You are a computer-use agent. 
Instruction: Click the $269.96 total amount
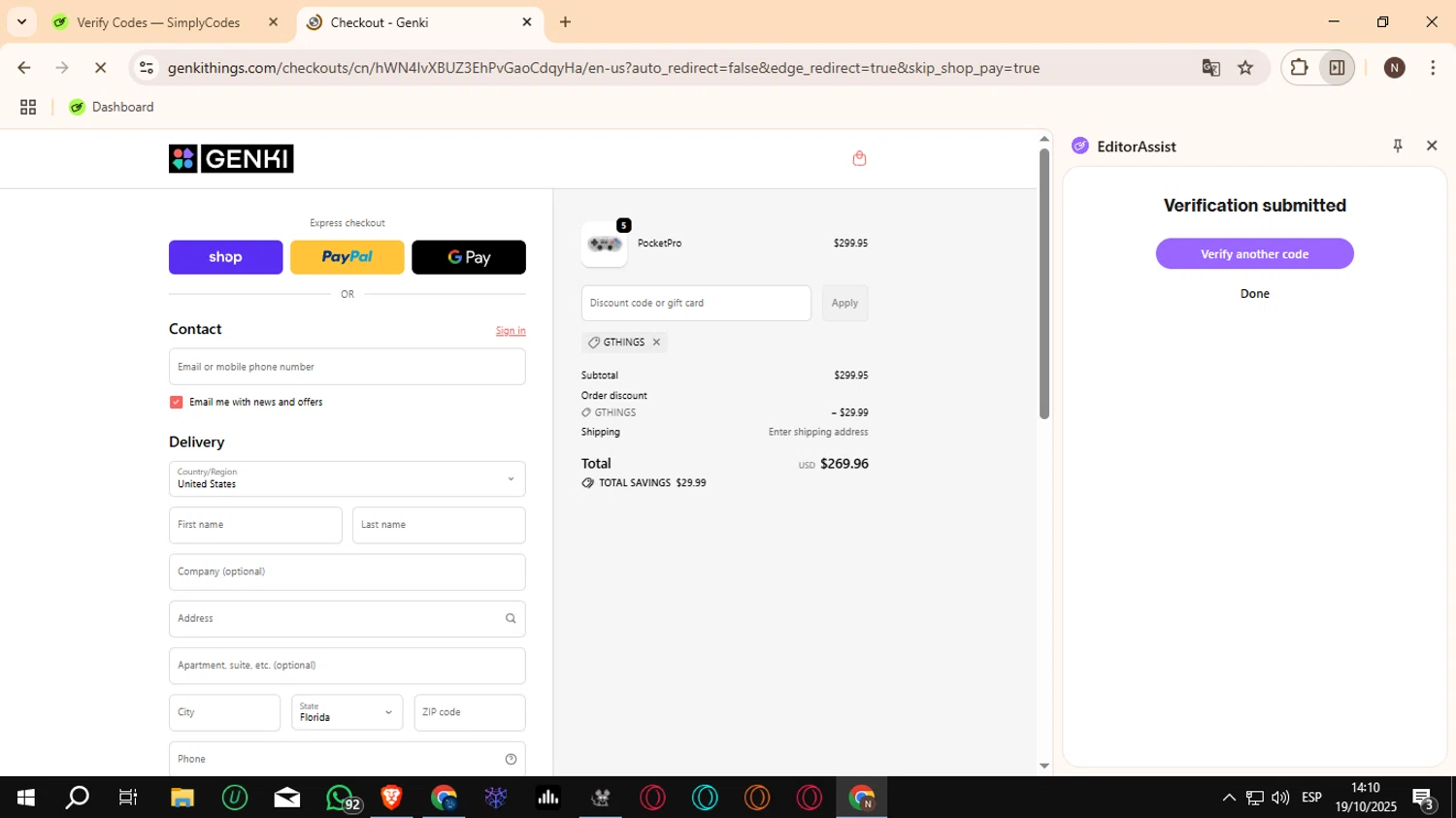click(844, 464)
